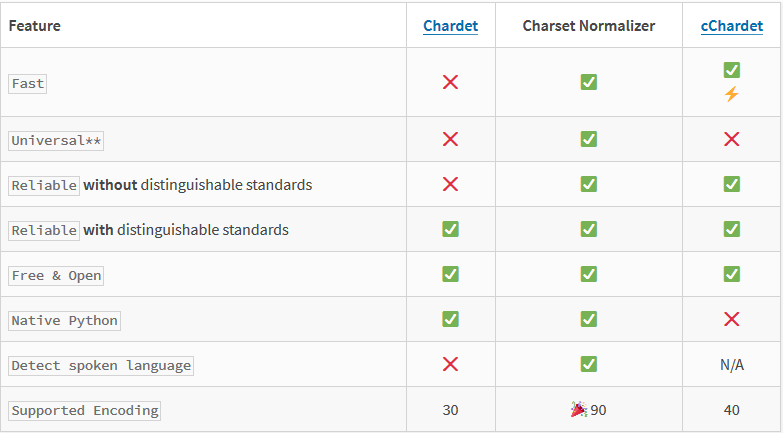Click red X for cChardet Universal
Viewport: 783px width, 433px height.
pos(731,139)
